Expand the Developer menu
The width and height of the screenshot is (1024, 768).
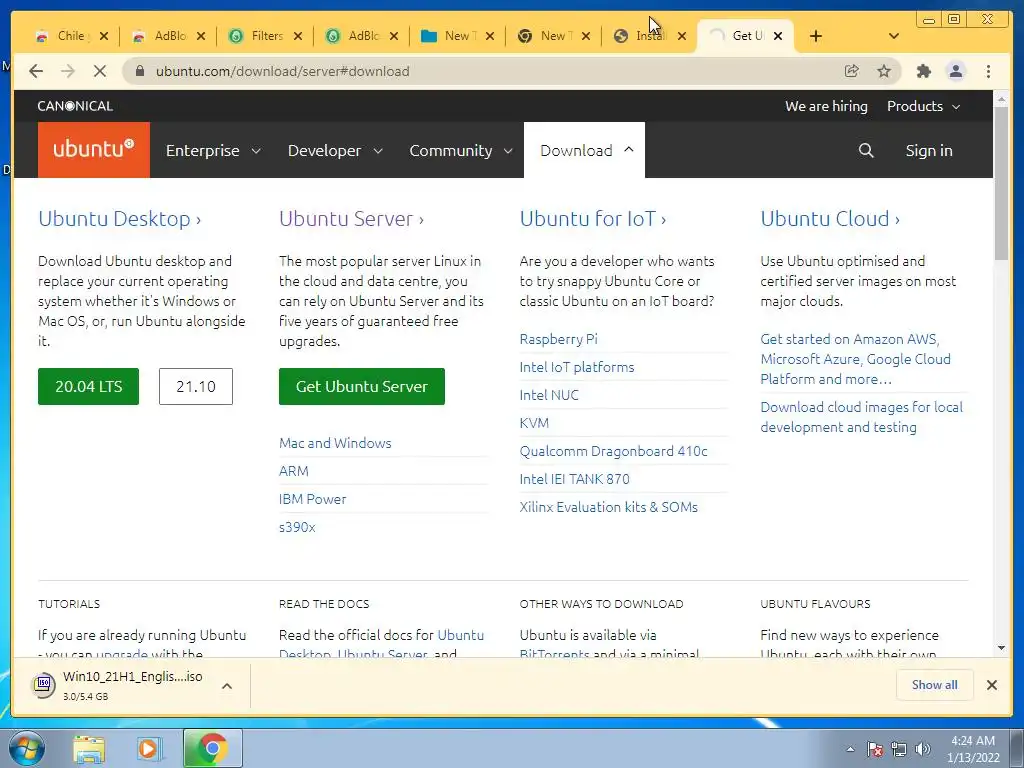click(335, 151)
